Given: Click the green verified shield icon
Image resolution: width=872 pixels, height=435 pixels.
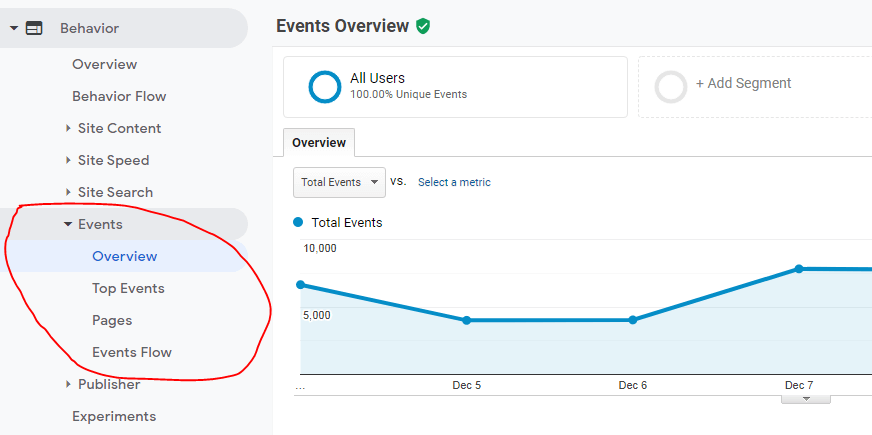Looking at the screenshot, I should 423,26.
